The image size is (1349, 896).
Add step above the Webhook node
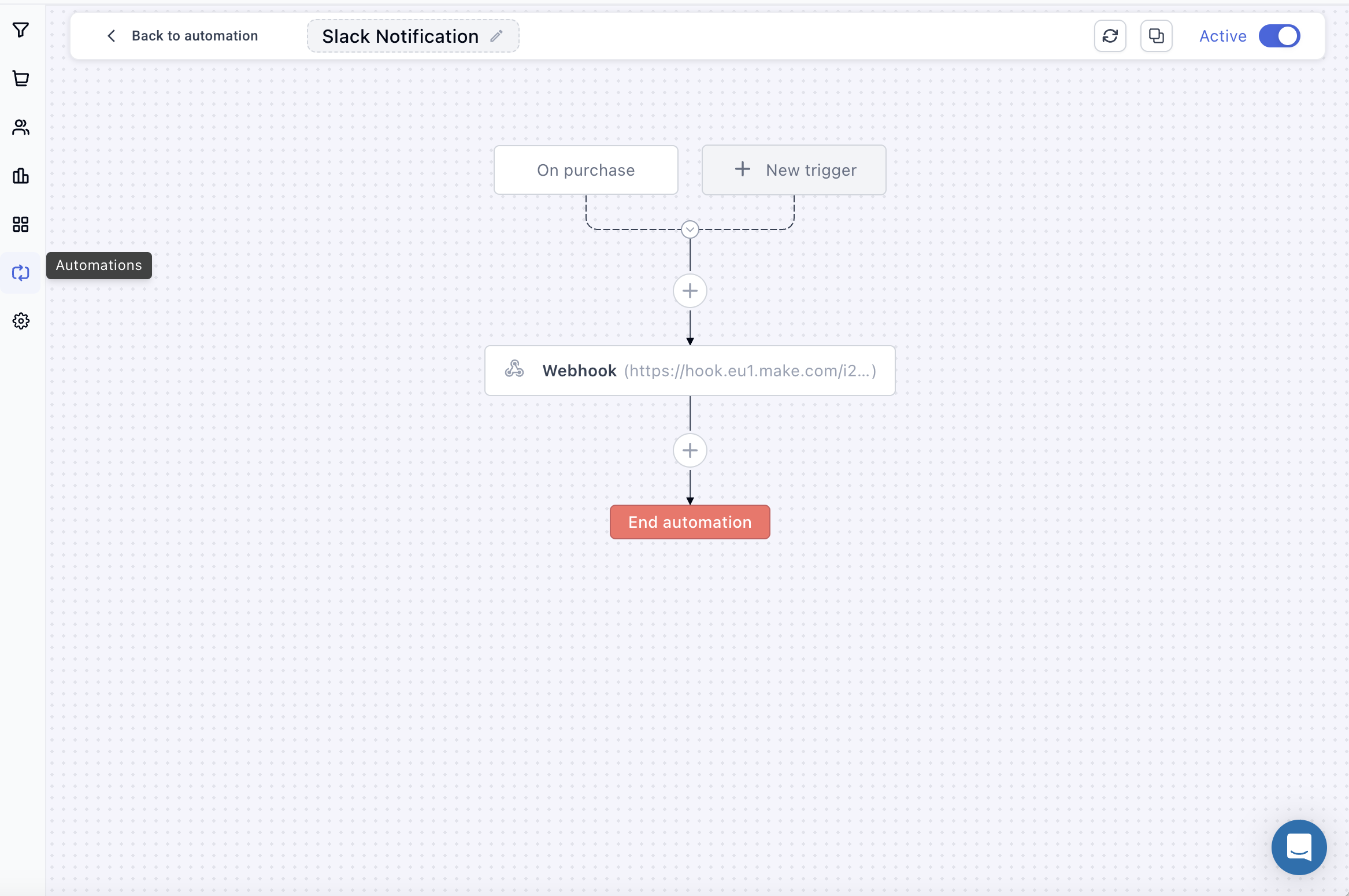(x=690, y=291)
